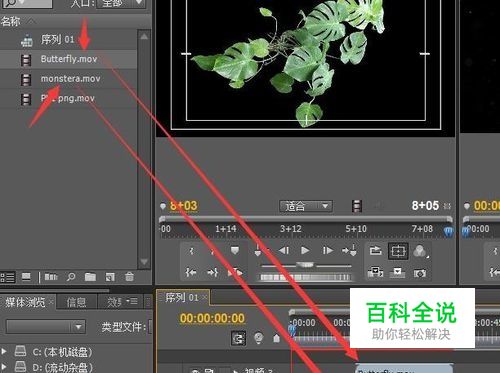The width and height of the screenshot is (500, 373).
Task: Step forward one frame in Source monitor
Action: [x=328, y=250]
